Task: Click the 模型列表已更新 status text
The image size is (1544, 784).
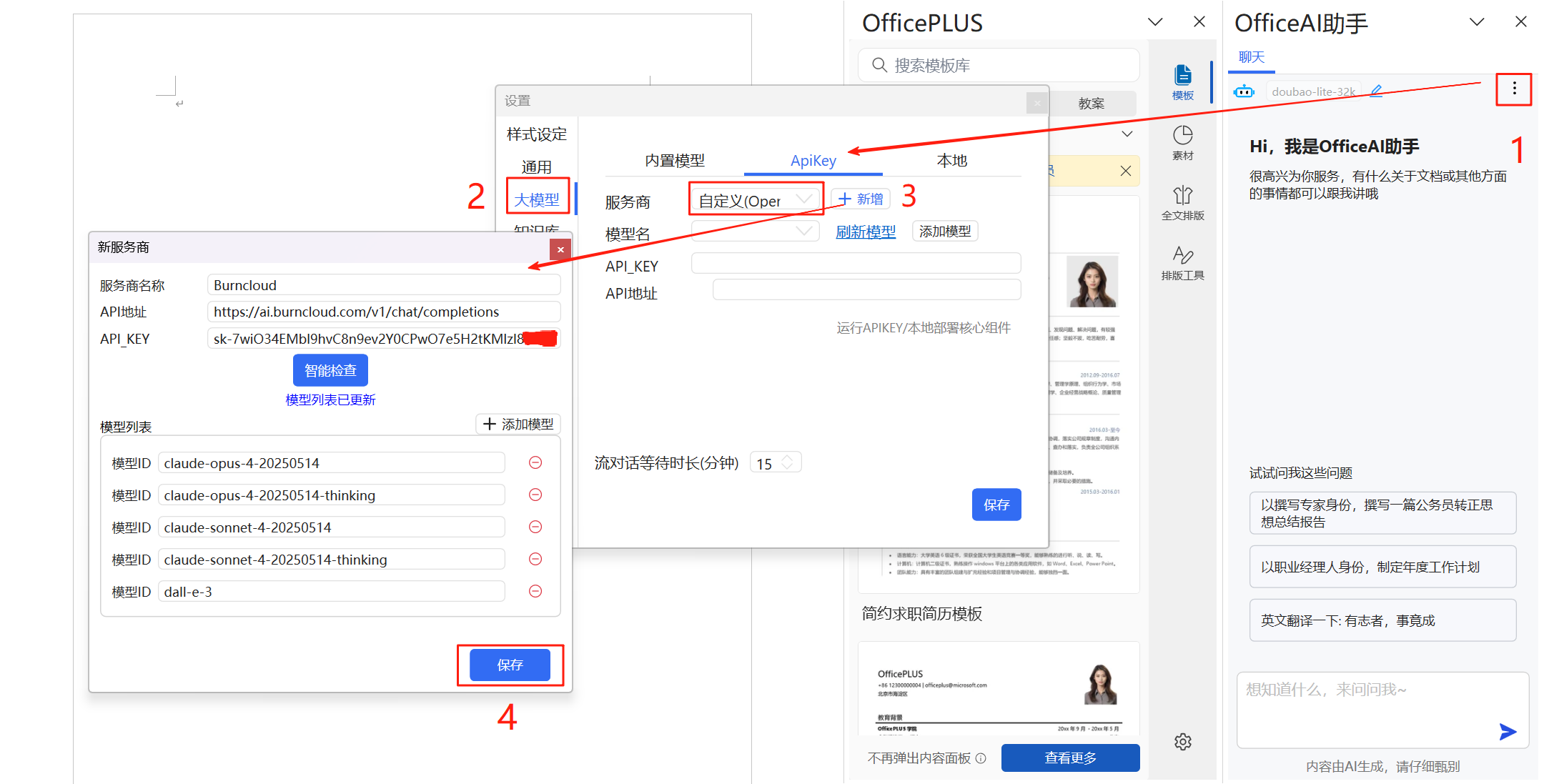Action: click(x=330, y=400)
